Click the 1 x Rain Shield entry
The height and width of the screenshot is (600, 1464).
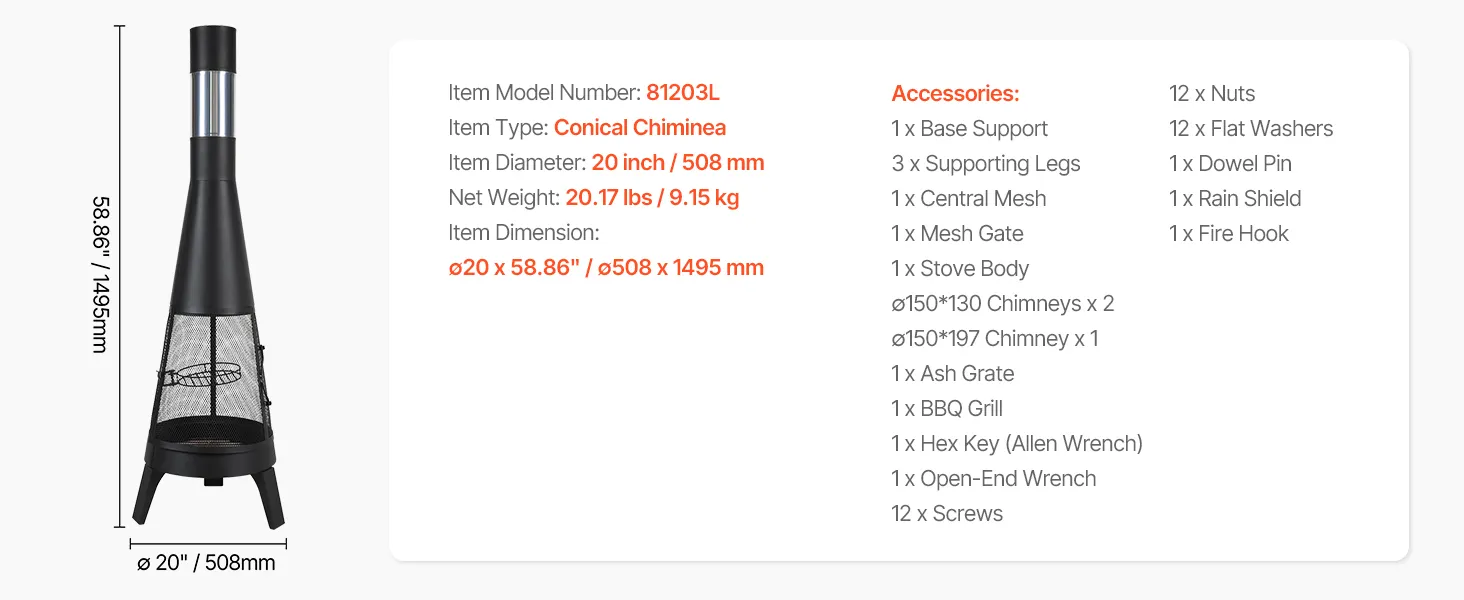1235,199
